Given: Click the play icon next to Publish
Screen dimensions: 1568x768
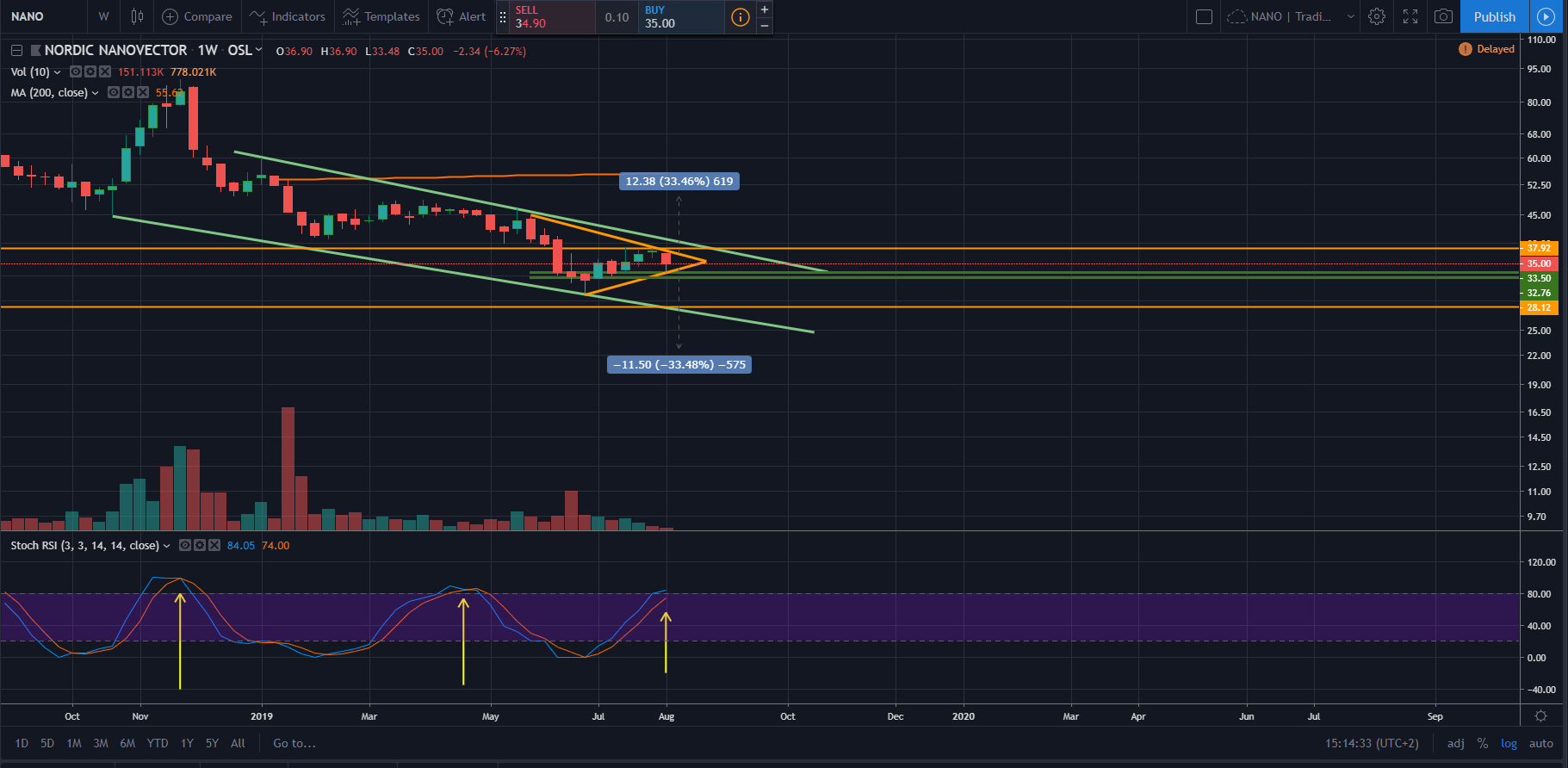Looking at the screenshot, I should pos(1546,16).
